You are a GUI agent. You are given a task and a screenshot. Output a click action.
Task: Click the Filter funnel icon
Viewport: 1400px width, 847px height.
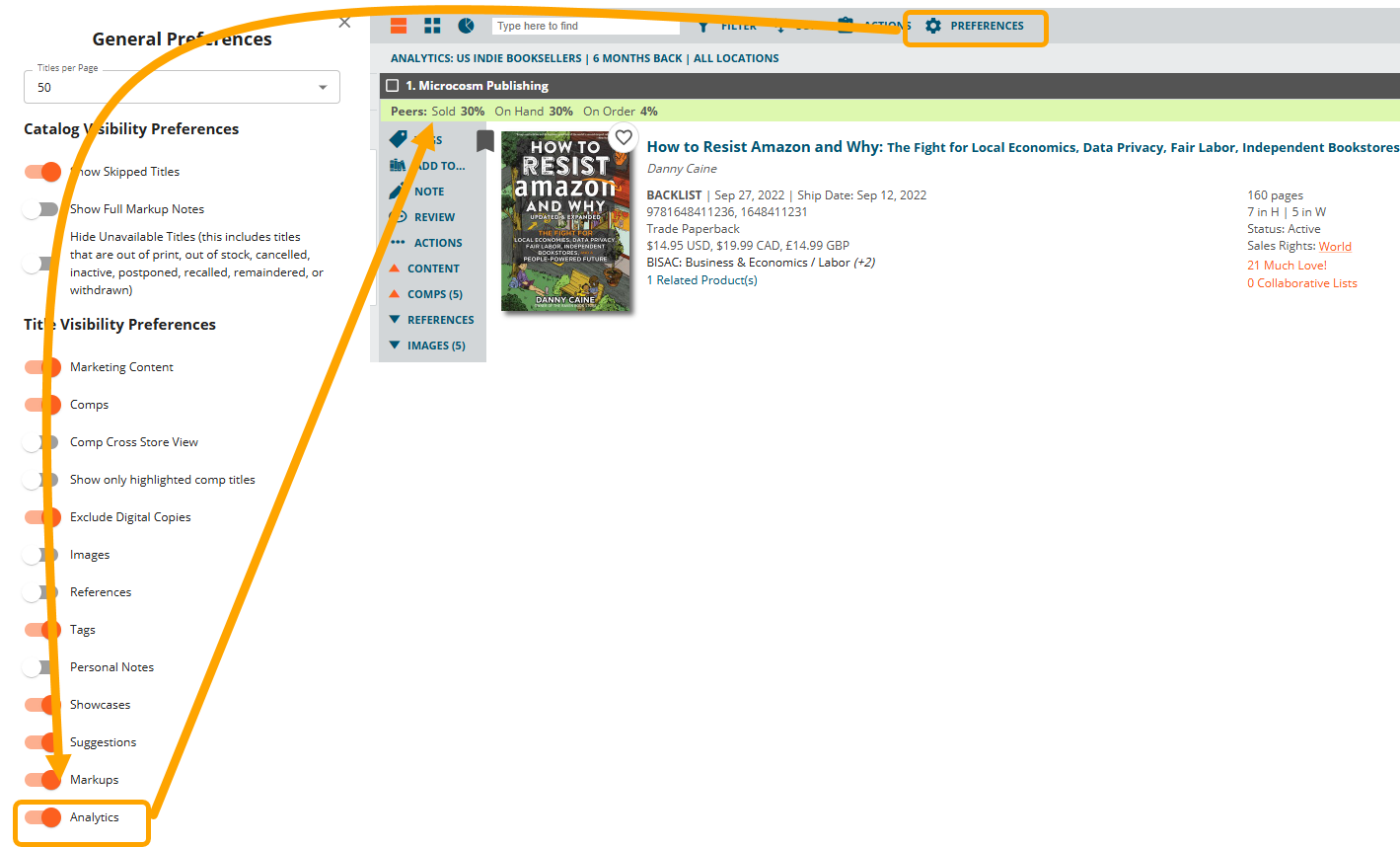pyautogui.click(x=702, y=26)
